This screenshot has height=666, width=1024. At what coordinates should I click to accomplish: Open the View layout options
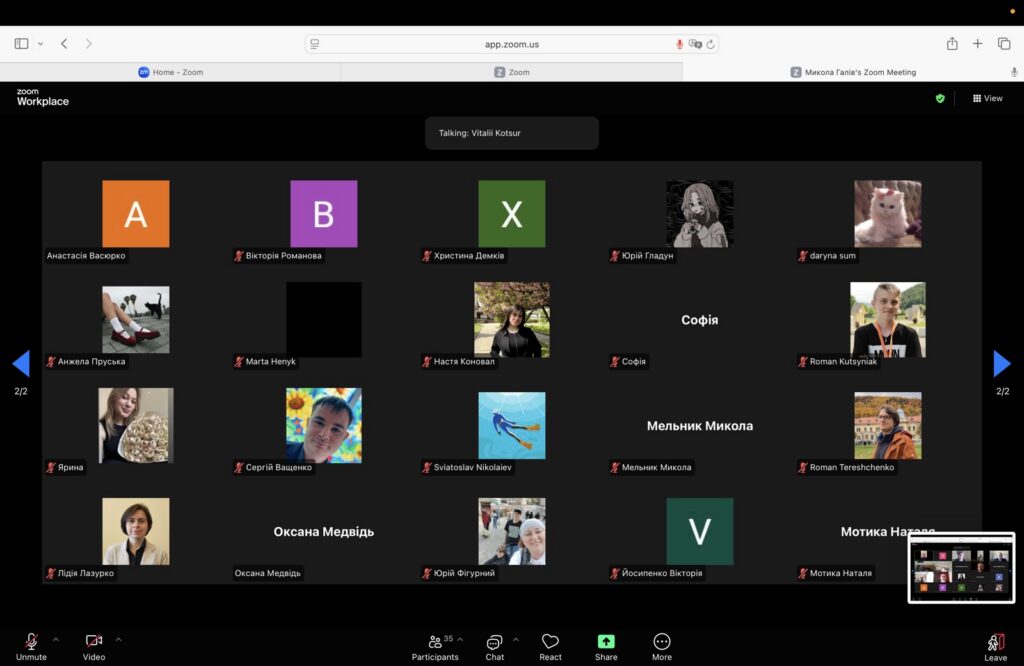(987, 98)
